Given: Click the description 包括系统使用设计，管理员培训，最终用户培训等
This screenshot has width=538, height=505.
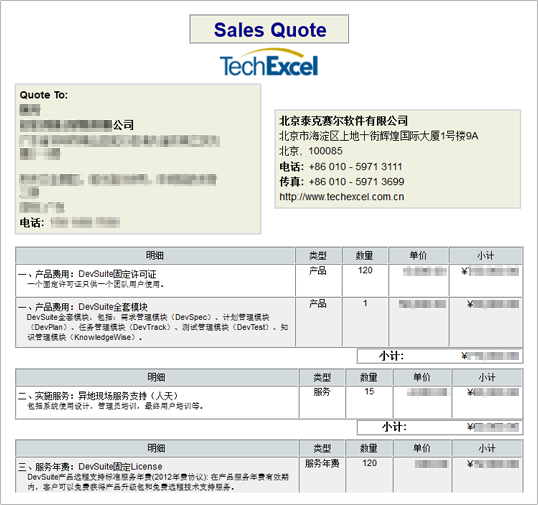Looking at the screenshot, I should (x=115, y=406).
